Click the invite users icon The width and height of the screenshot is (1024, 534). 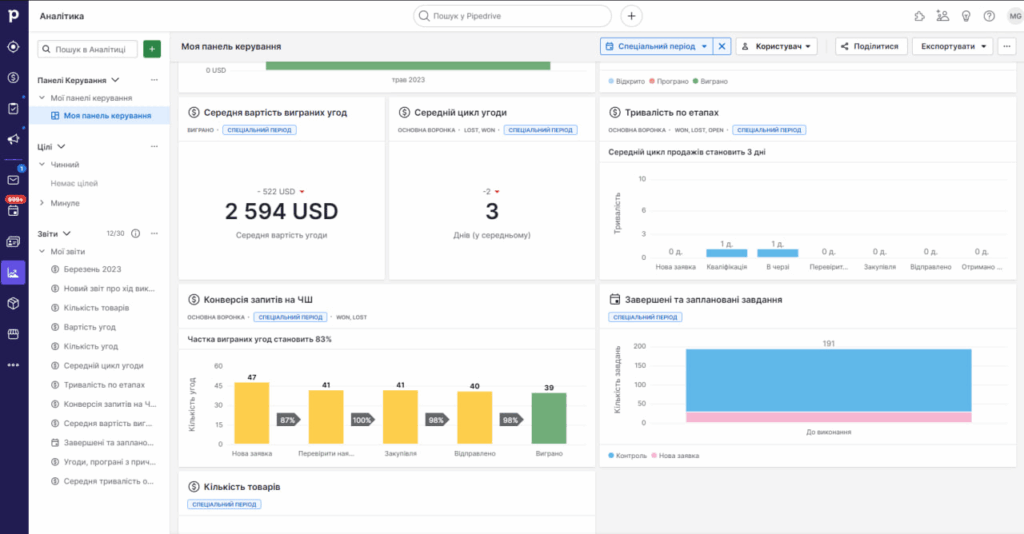(943, 16)
